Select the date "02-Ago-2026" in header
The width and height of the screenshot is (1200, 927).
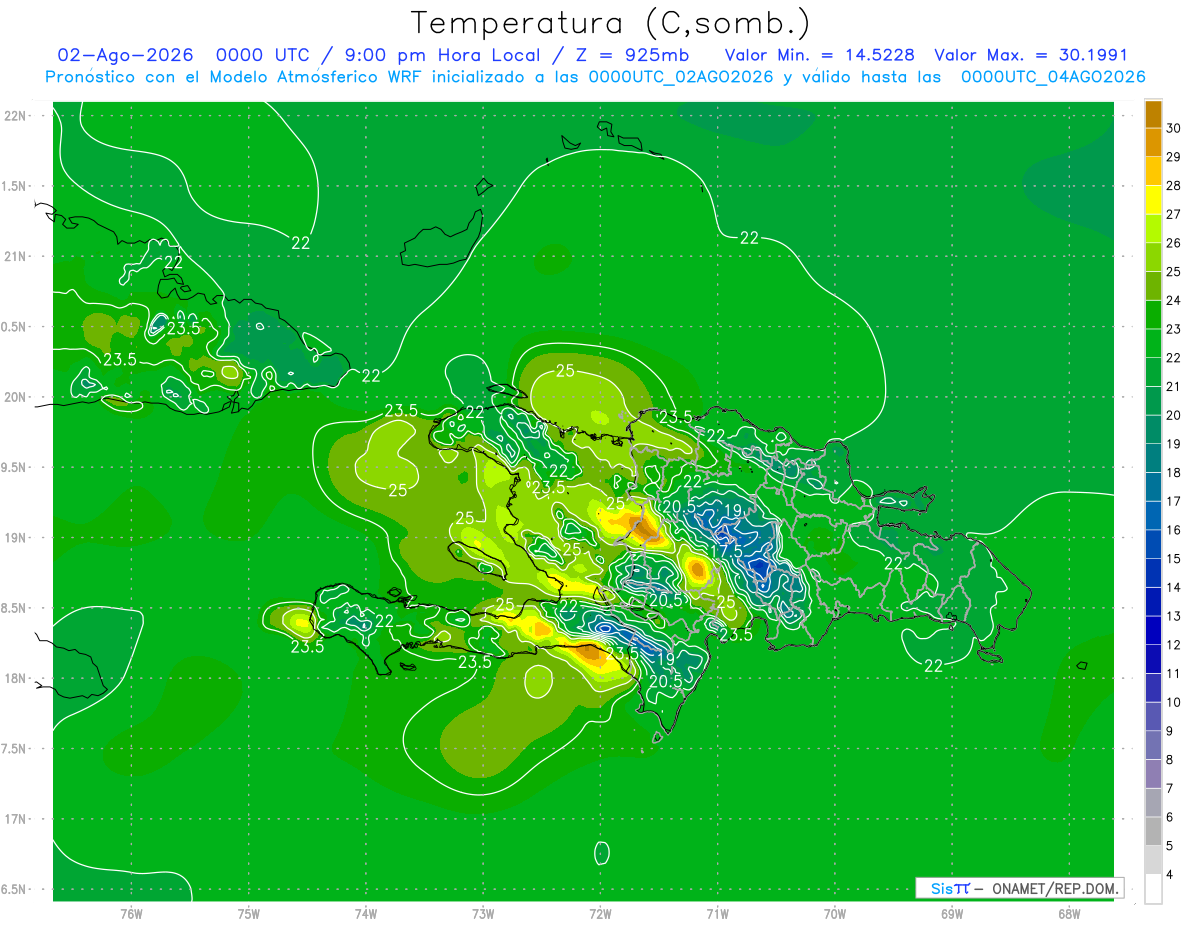point(125,55)
